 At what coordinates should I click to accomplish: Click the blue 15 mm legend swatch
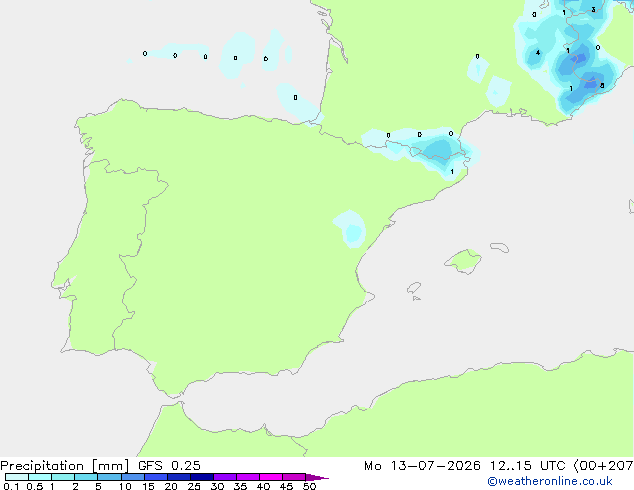156,477
